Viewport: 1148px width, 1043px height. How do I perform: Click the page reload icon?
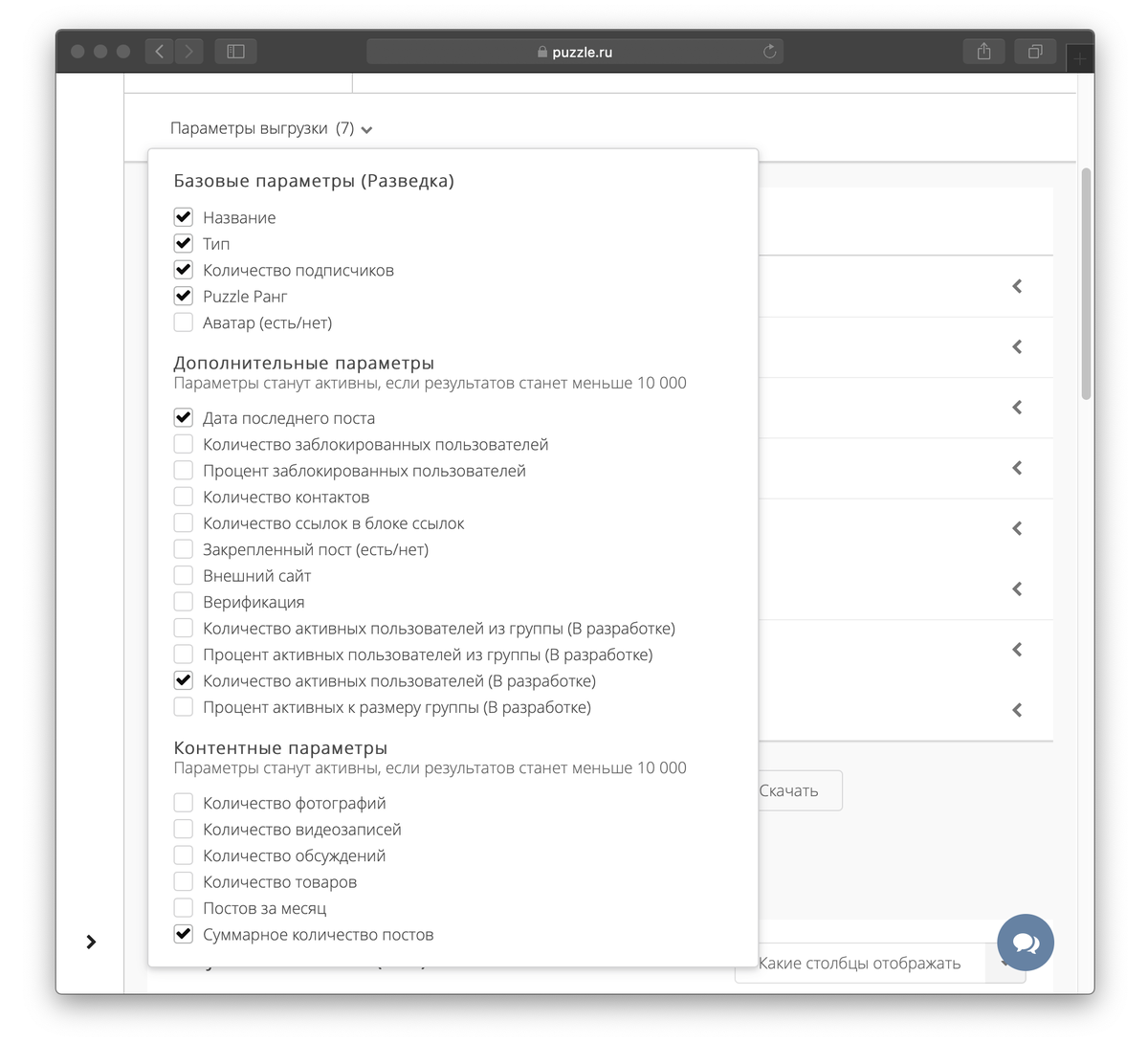(769, 52)
